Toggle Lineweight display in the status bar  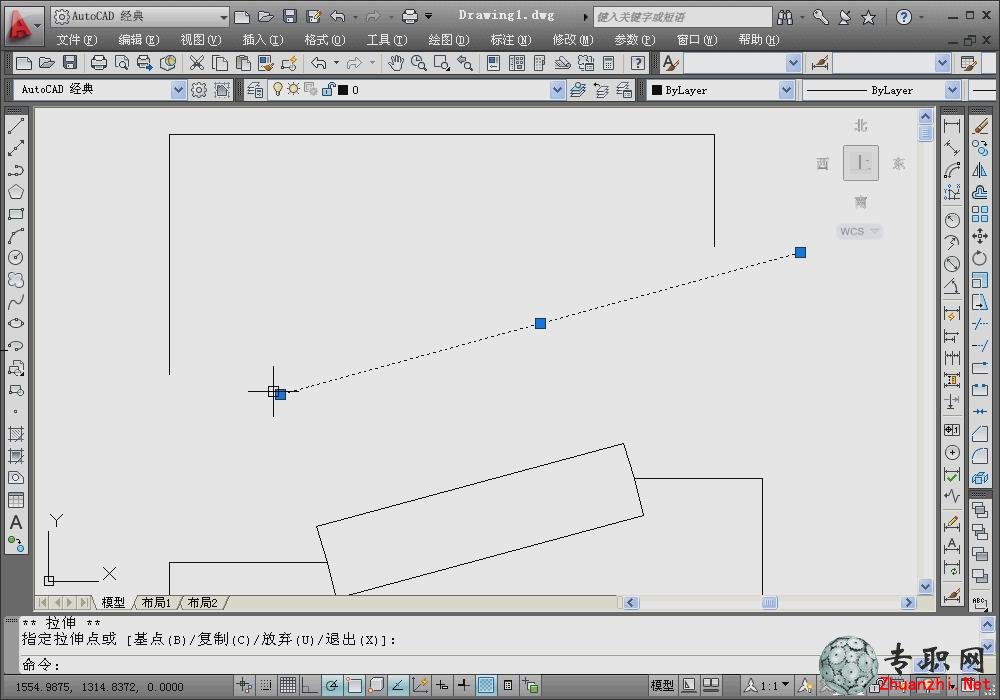pyautogui.click(x=464, y=685)
